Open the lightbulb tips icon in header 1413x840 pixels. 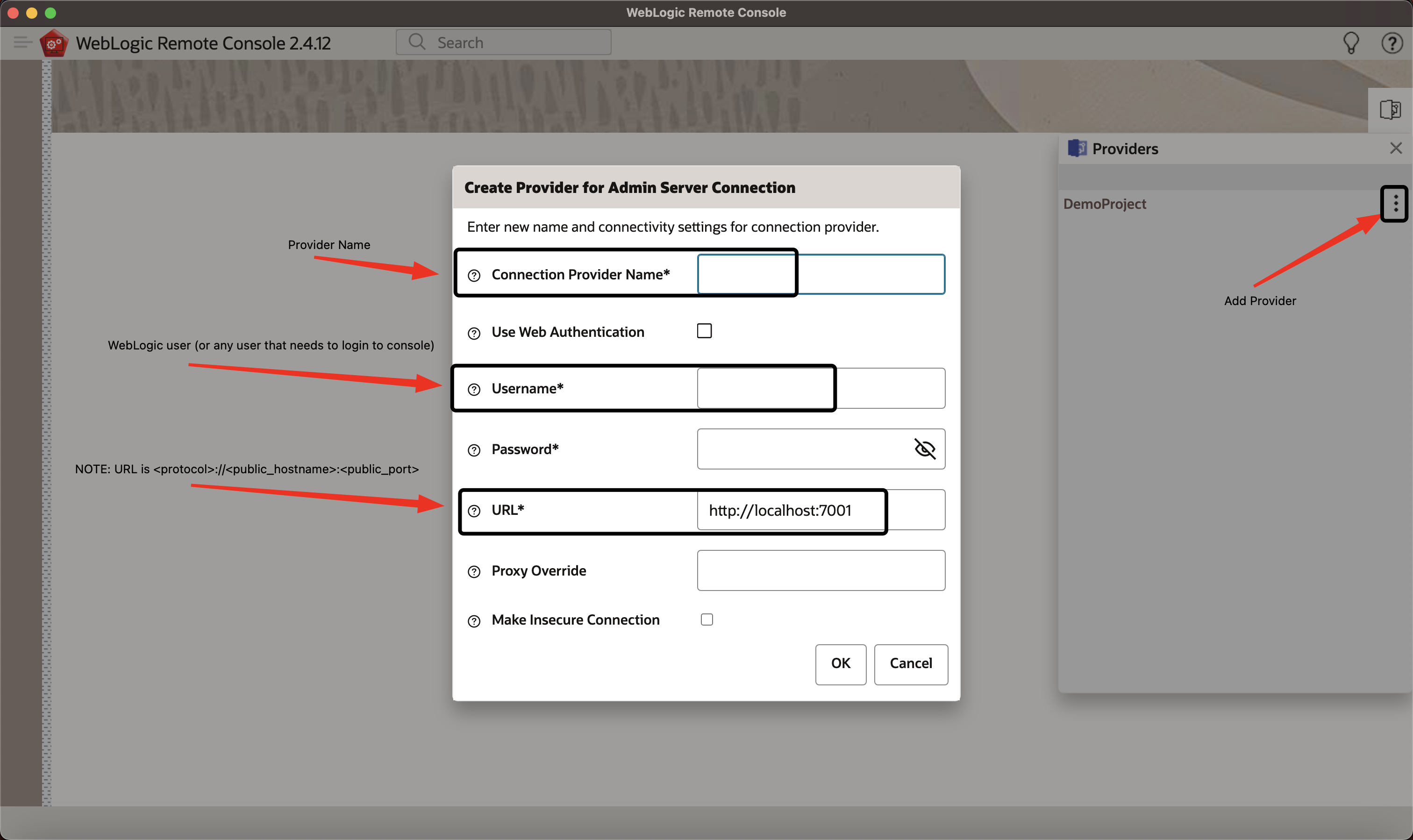[x=1351, y=43]
